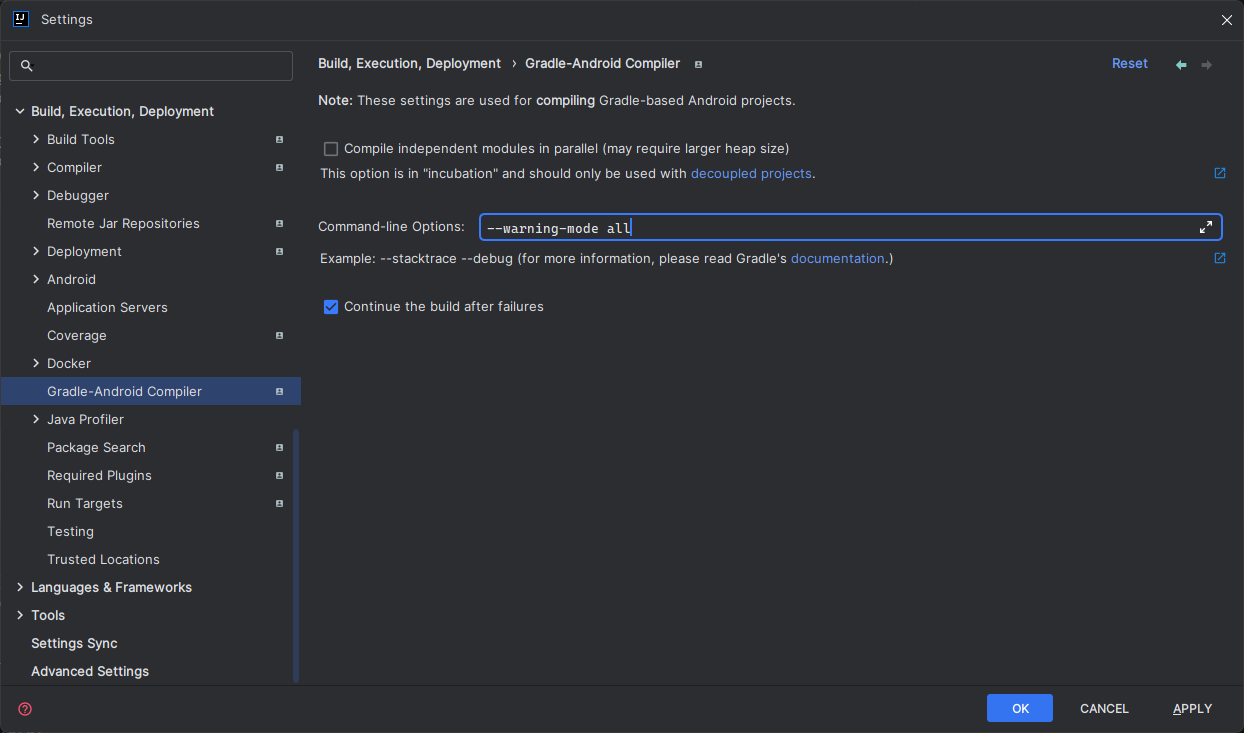This screenshot has width=1244, height=733.
Task: Confirm settings with OK button
Action: [1020, 708]
